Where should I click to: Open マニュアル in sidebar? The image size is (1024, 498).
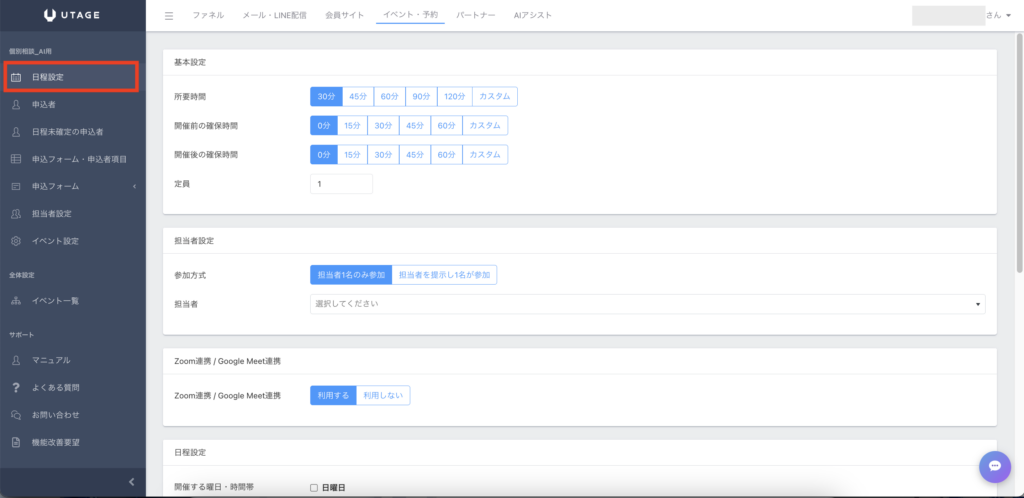point(73,360)
